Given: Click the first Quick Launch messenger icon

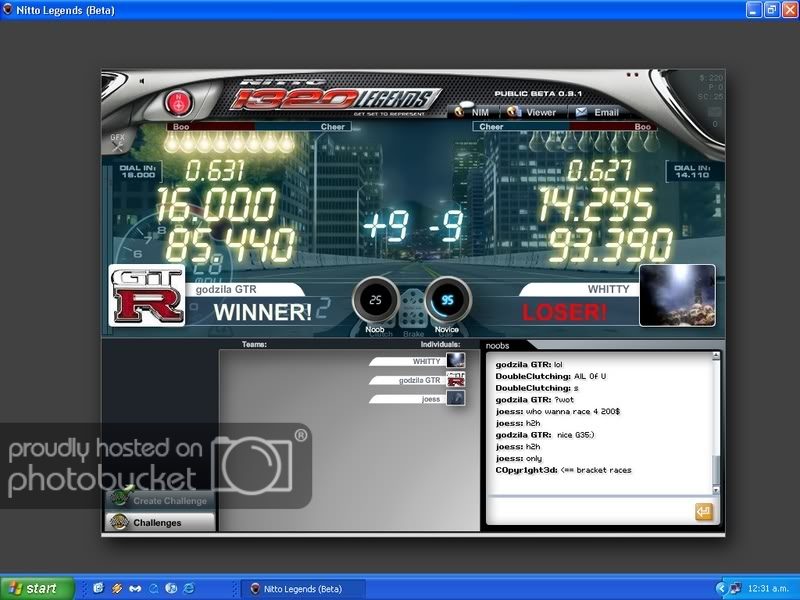Looking at the screenshot, I should point(98,588).
